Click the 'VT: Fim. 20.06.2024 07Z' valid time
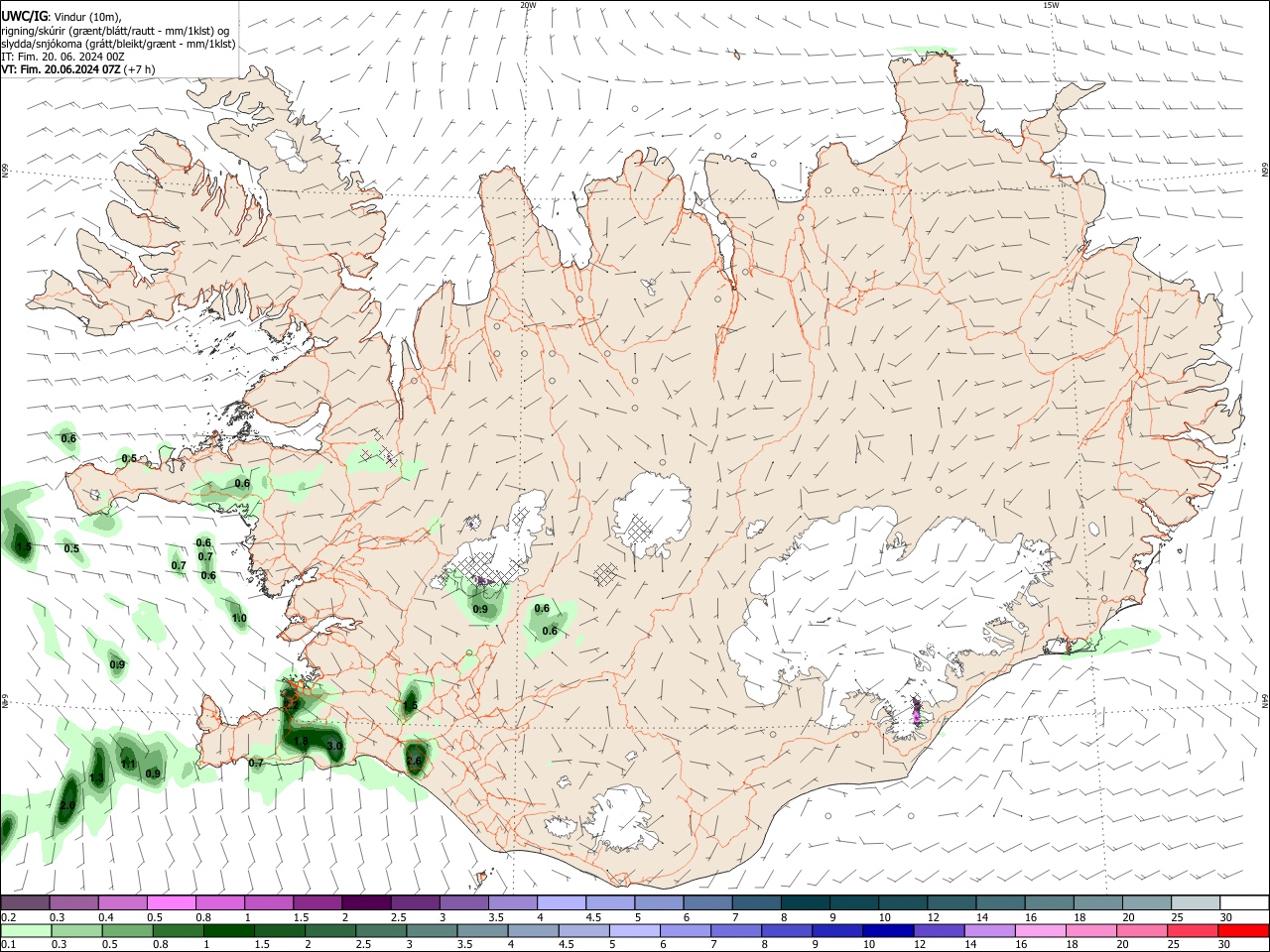Screen dimensions: 1270x952 click(x=61, y=69)
